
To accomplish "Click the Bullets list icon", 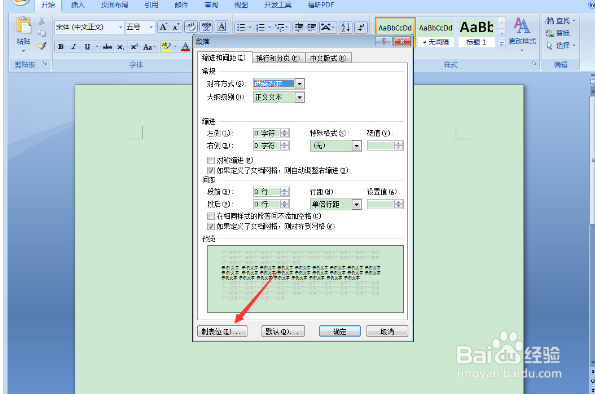I will pos(241,27).
